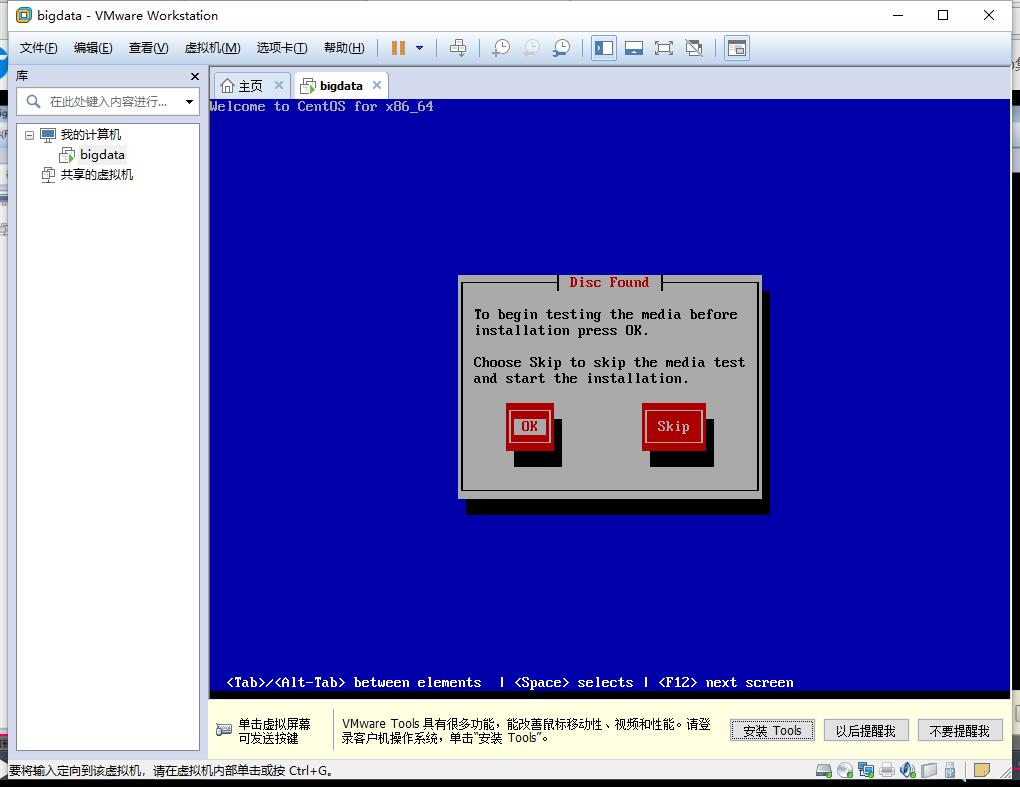The height and width of the screenshot is (787, 1020).
Task: Click the status bar Ctrl+G hint text
Action: (x=171, y=771)
